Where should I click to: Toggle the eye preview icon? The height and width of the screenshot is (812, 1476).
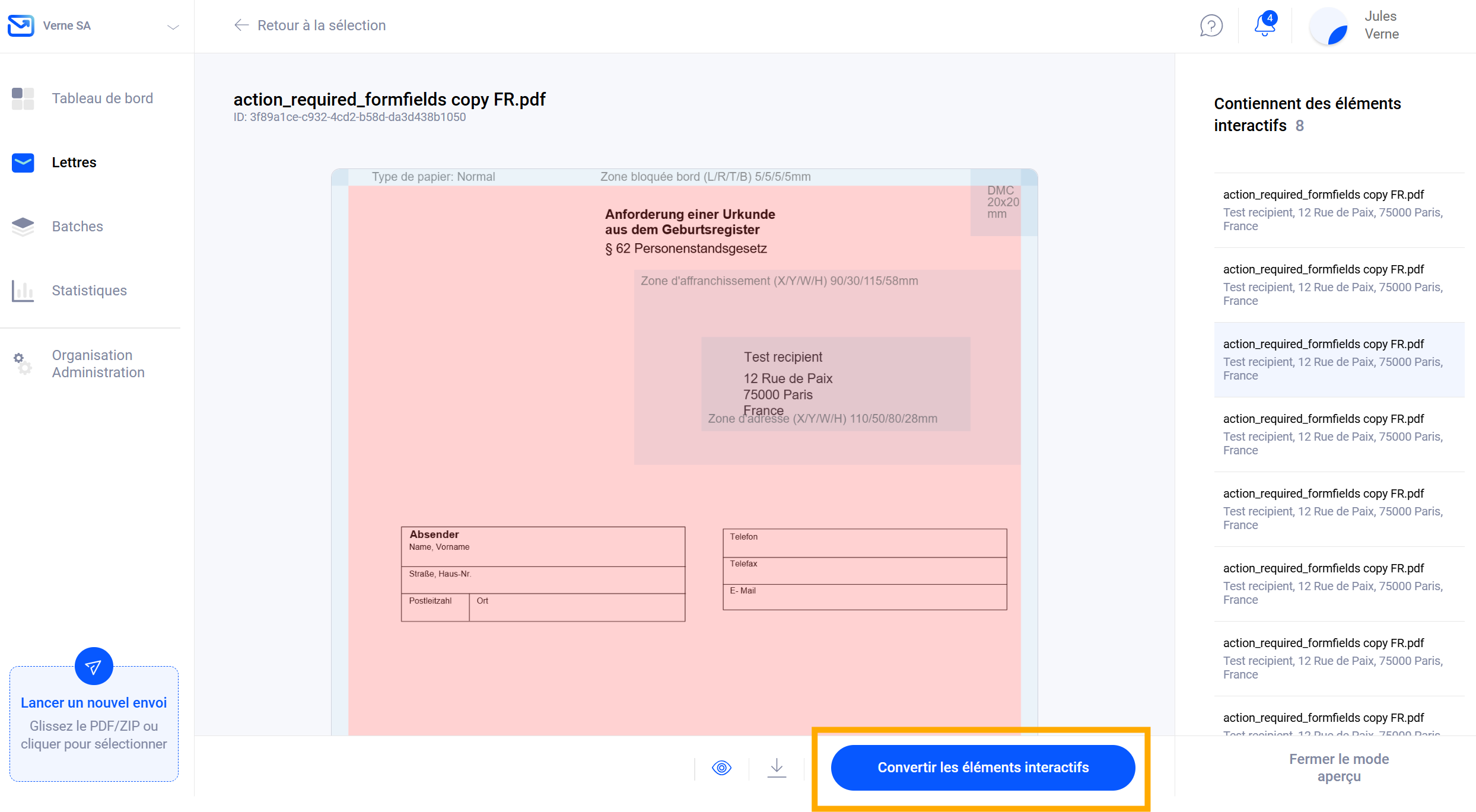(721, 768)
